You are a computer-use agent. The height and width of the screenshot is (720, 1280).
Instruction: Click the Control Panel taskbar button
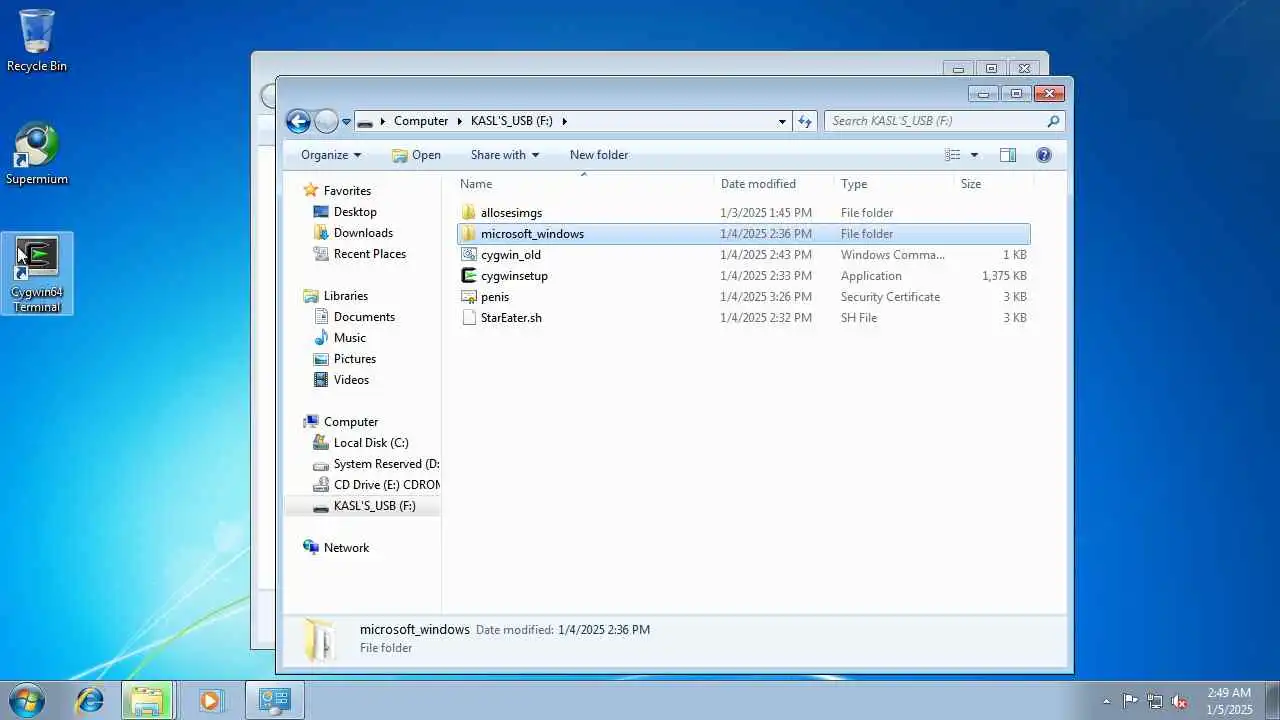(x=274, y=701)
